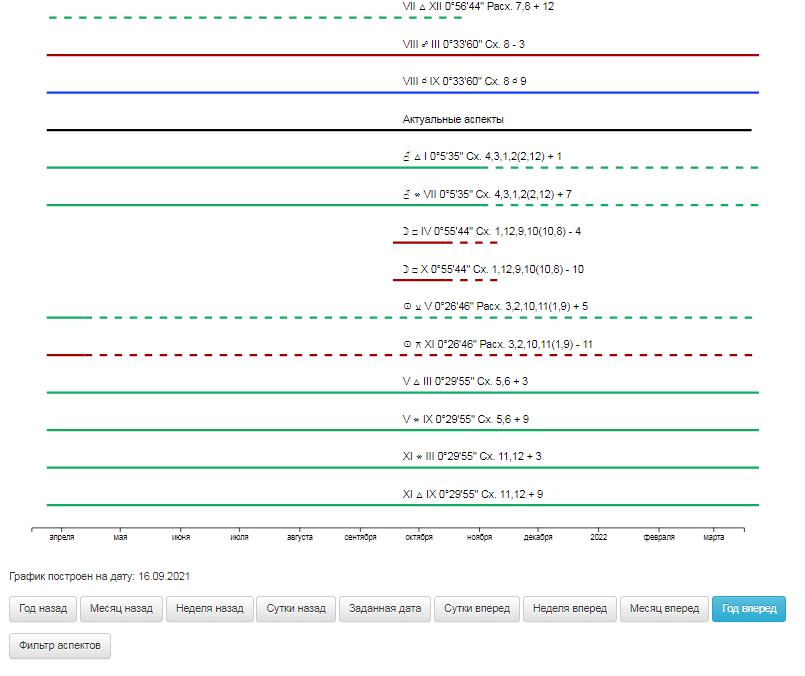
Task: Advance one day with "Сутки вперед"
Action: [476, 608]
